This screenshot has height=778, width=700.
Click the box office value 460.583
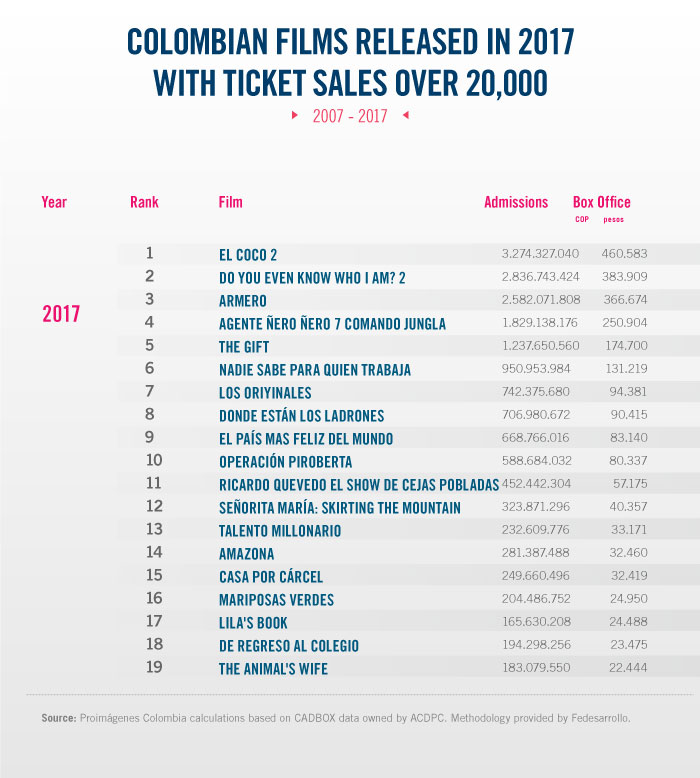(x=624, y=254)
